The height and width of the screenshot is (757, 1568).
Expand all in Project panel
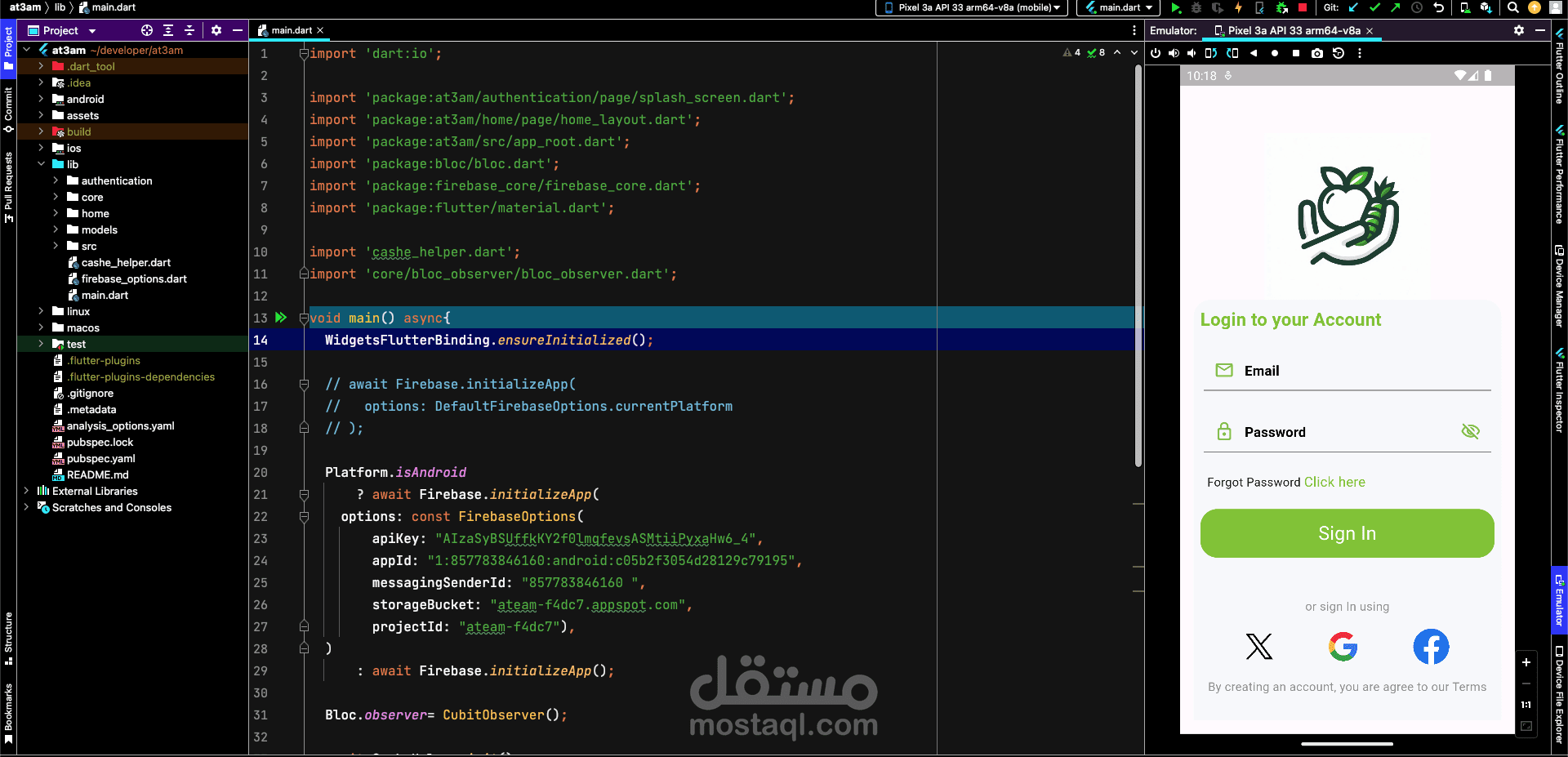pos(168,30)
